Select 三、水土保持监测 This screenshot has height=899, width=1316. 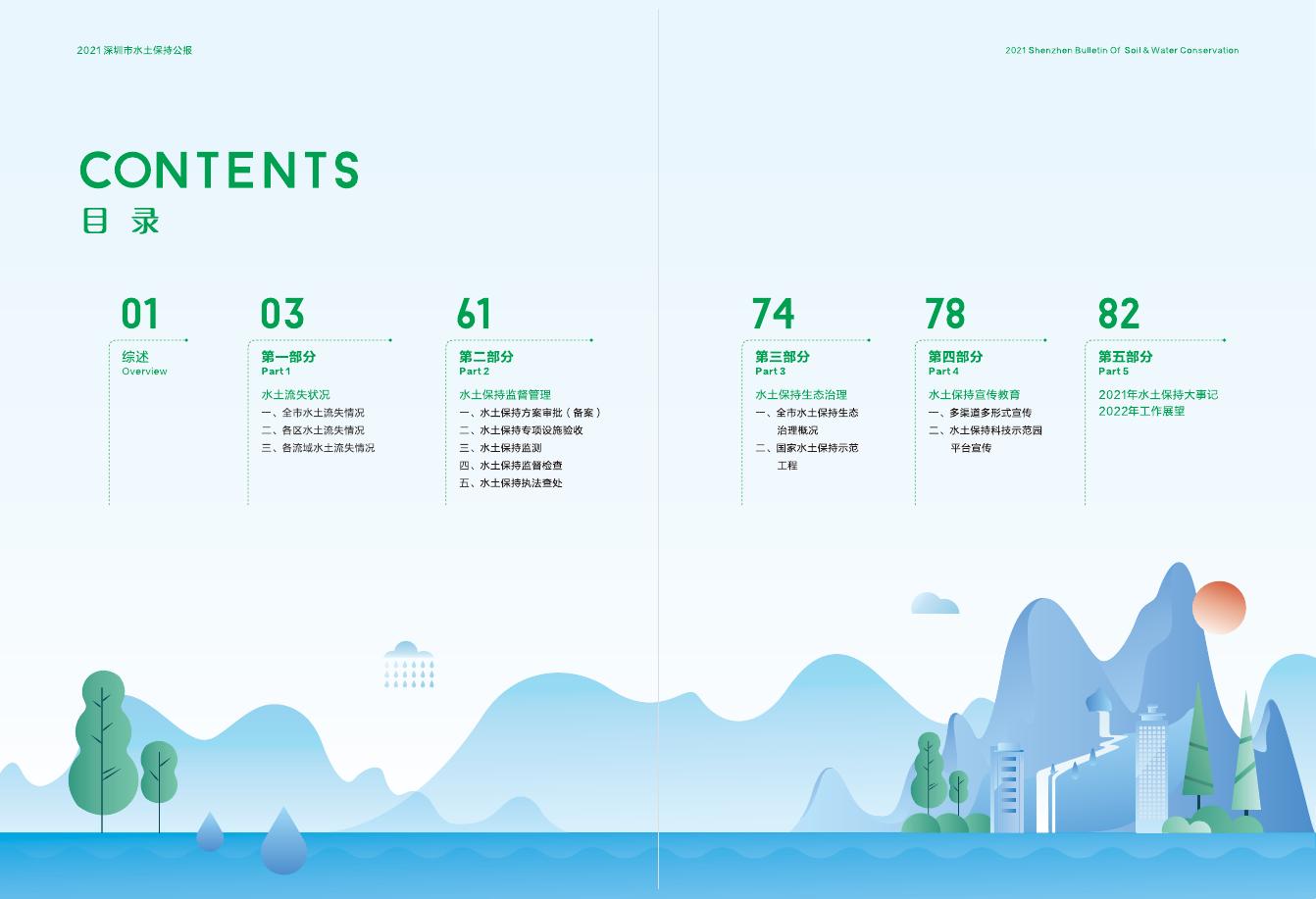(500, 448)
